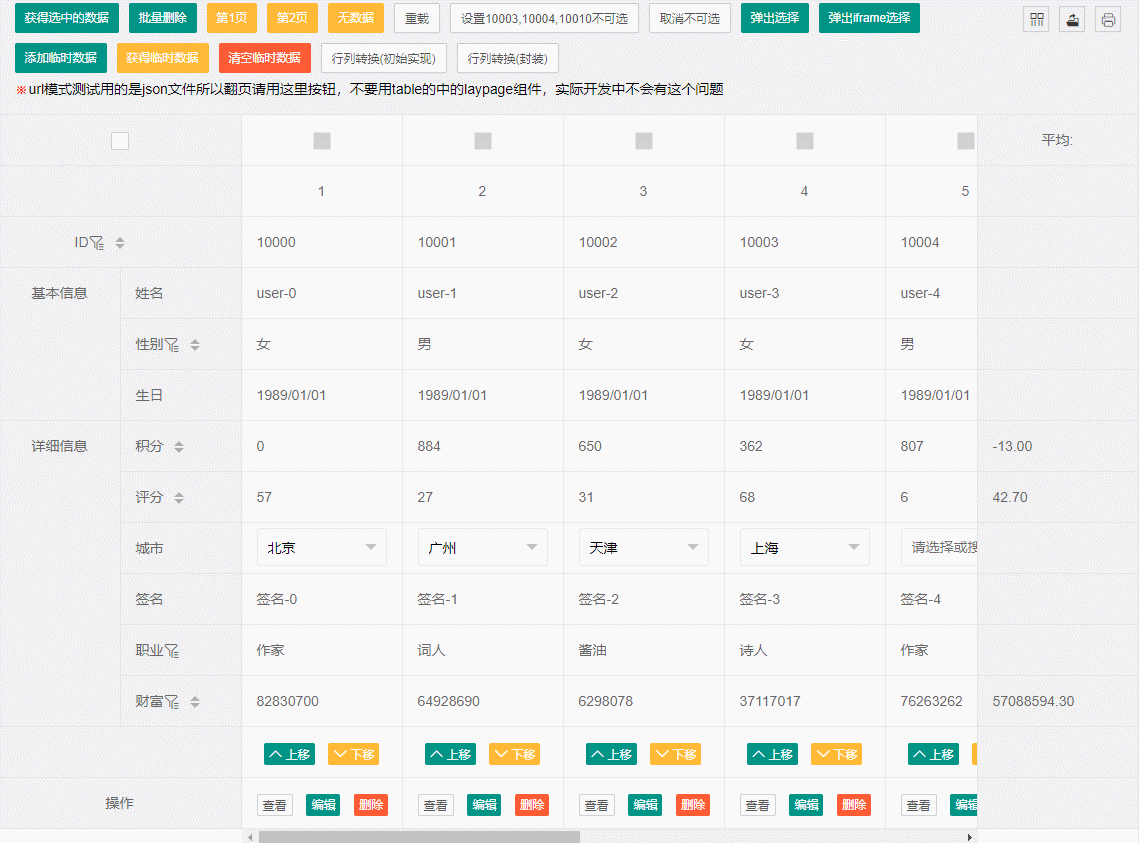Click 批量删除 button

pos(163,18)
